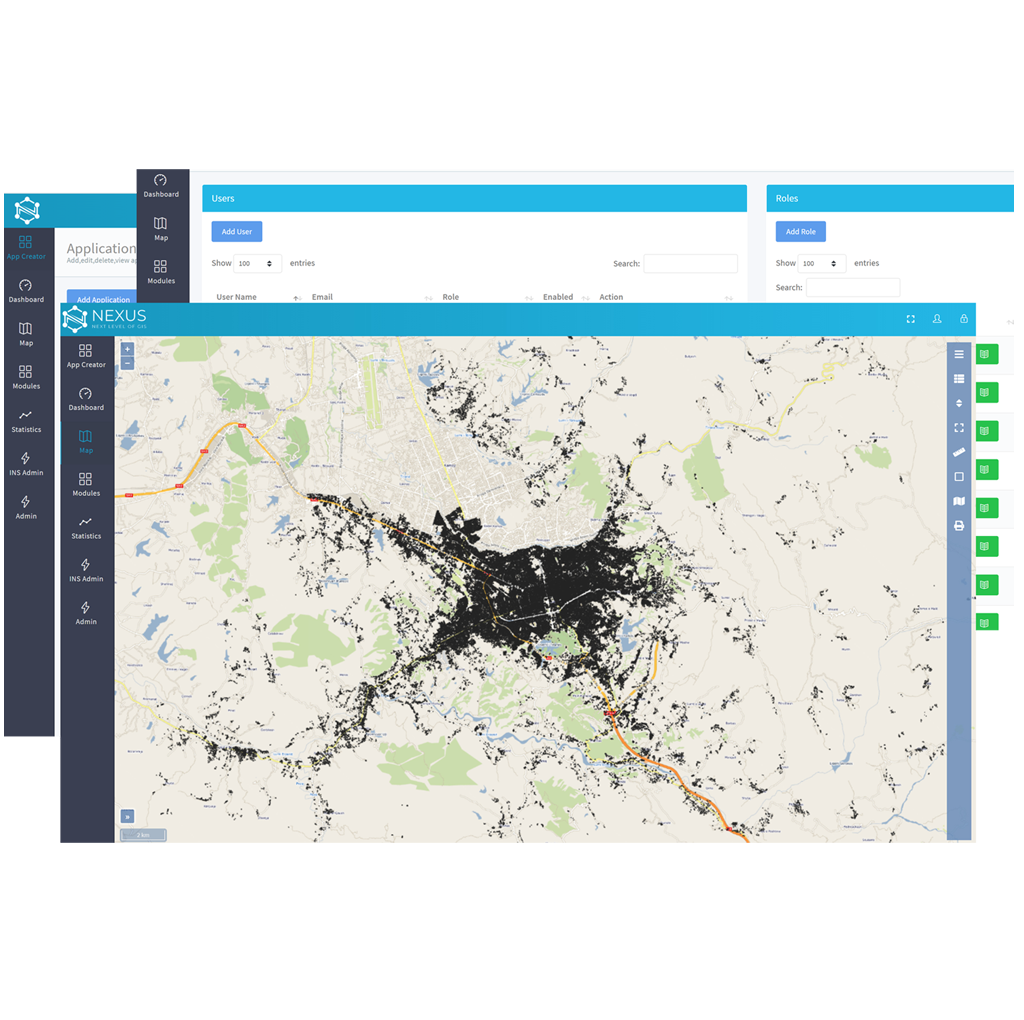
Task: Click the Add Role button
Action: pos(800,232)
